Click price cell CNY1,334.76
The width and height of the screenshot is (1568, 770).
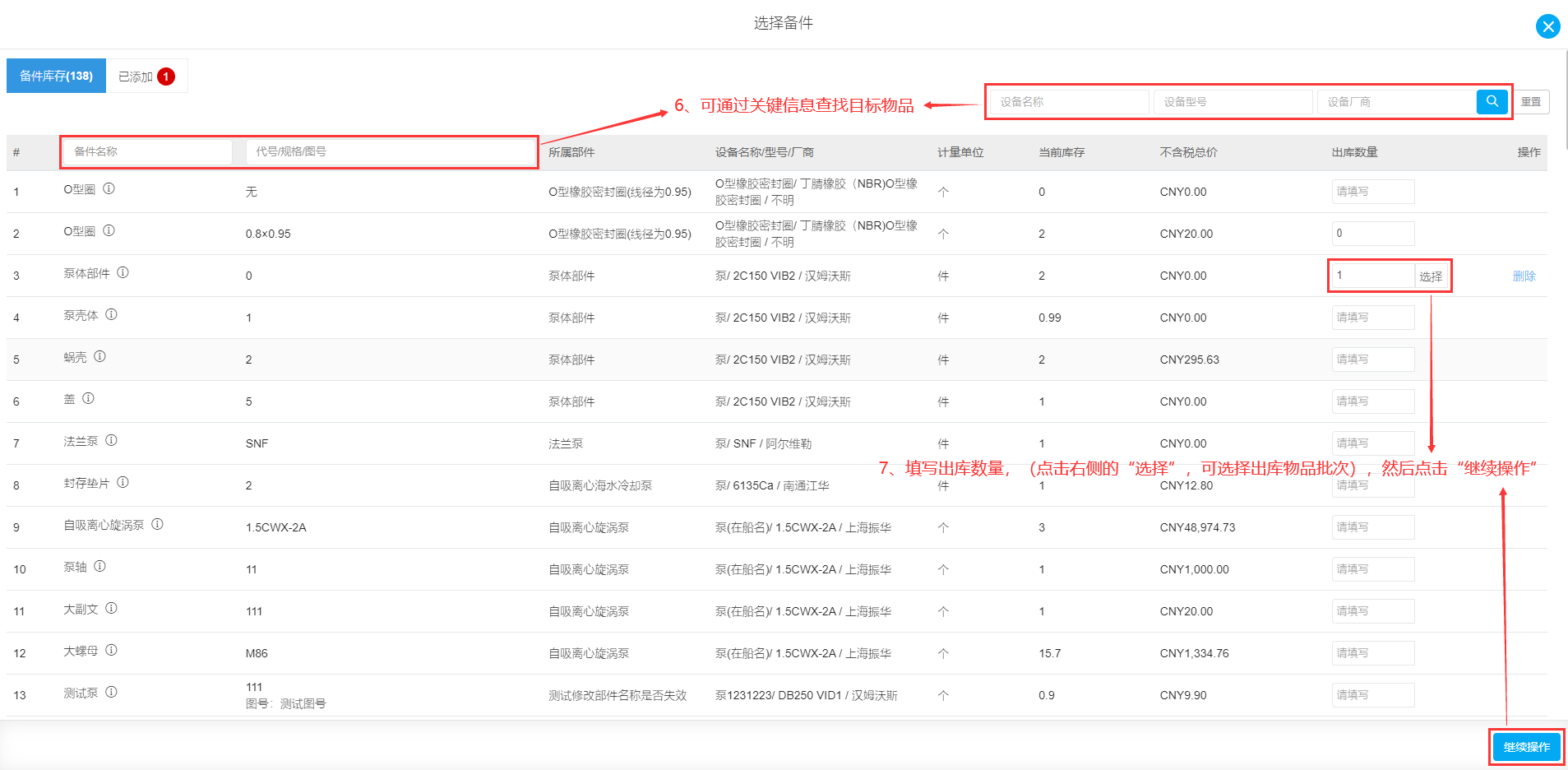(x=1194, y=653)
